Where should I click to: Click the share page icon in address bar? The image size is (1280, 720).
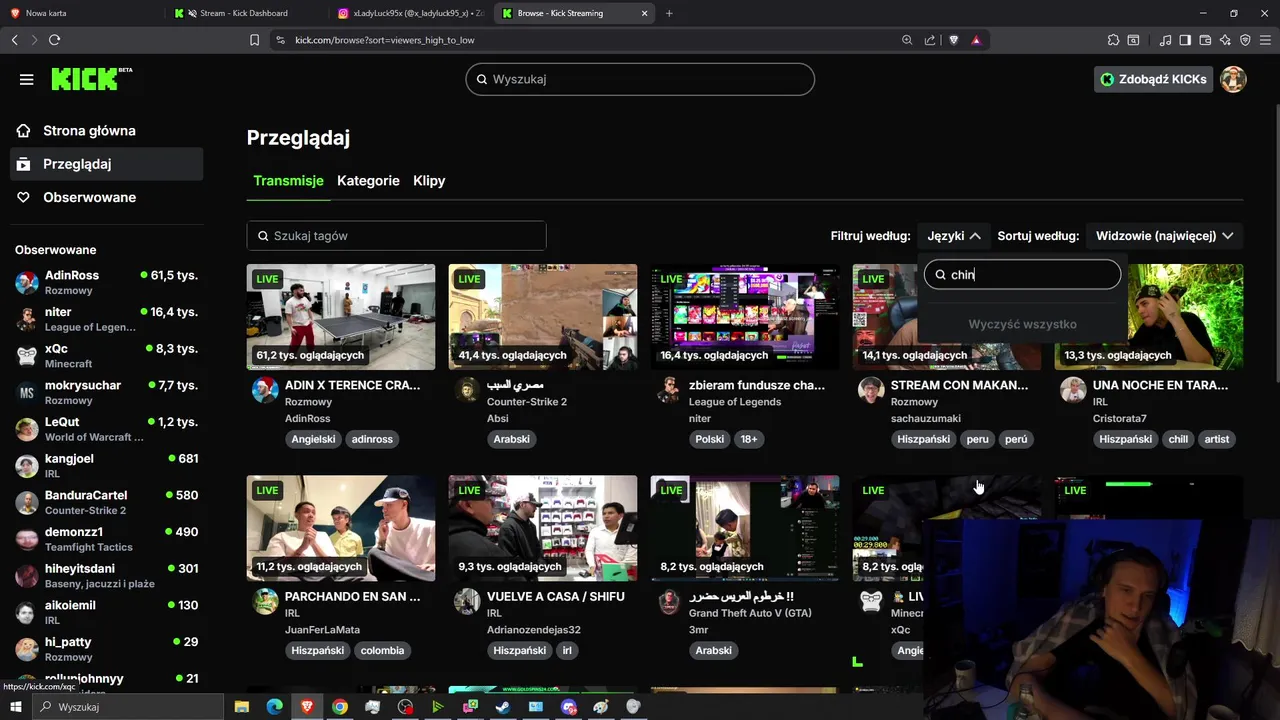(930, 40)
